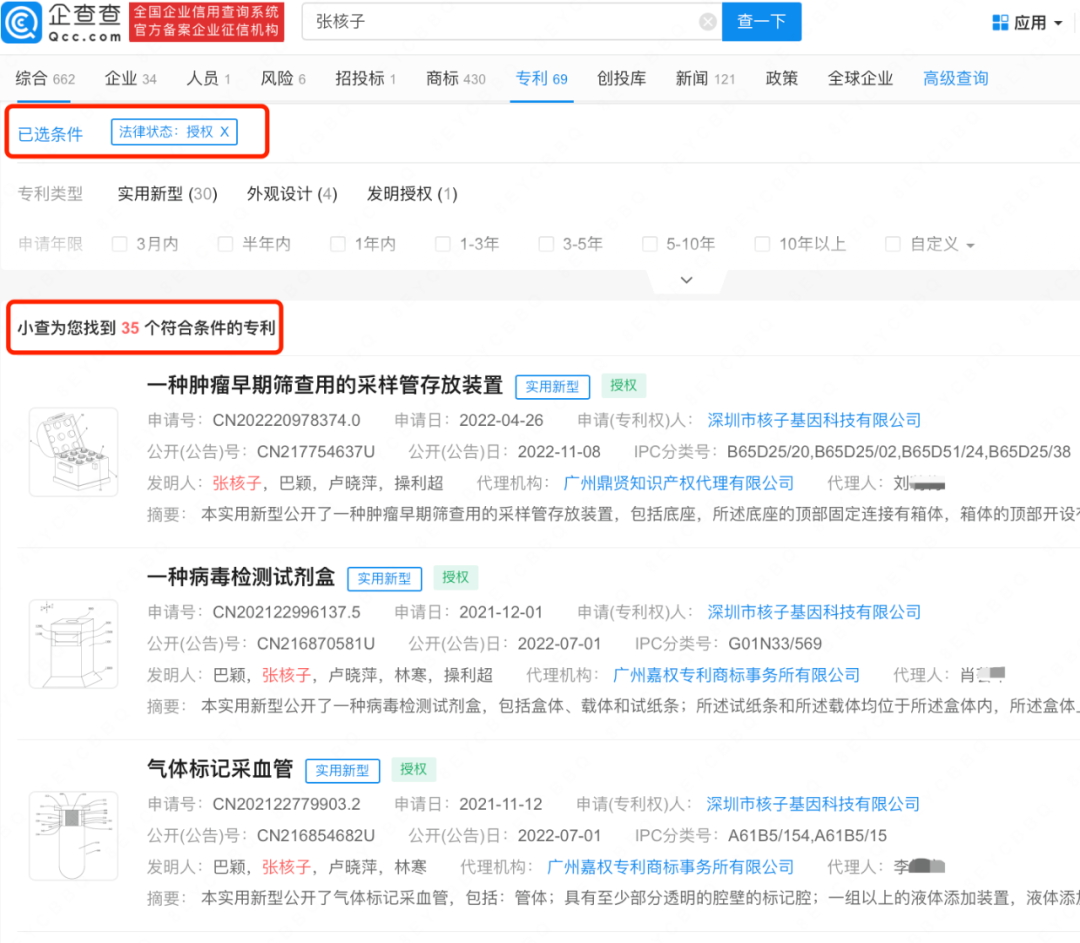Viewport: 1080px width, 943px height.
Task: Check the 1年内 checkbox
Action: point(338,244)
